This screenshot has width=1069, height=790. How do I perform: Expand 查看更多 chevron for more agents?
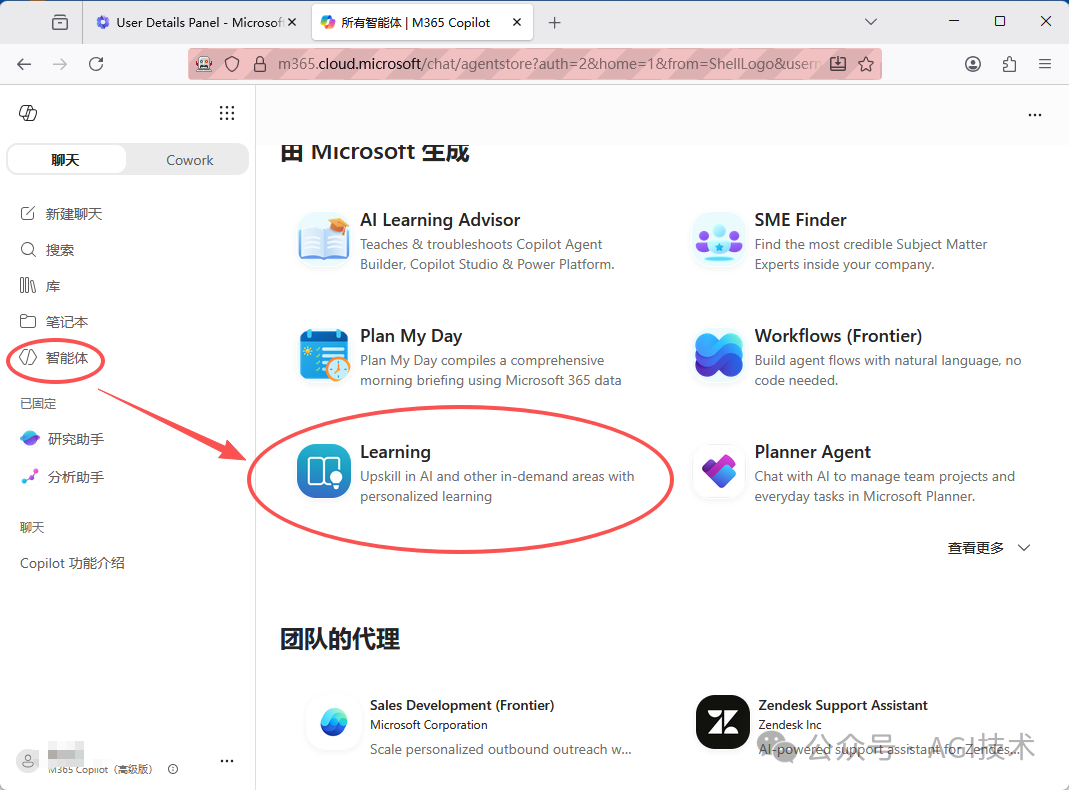point(1023,547)
